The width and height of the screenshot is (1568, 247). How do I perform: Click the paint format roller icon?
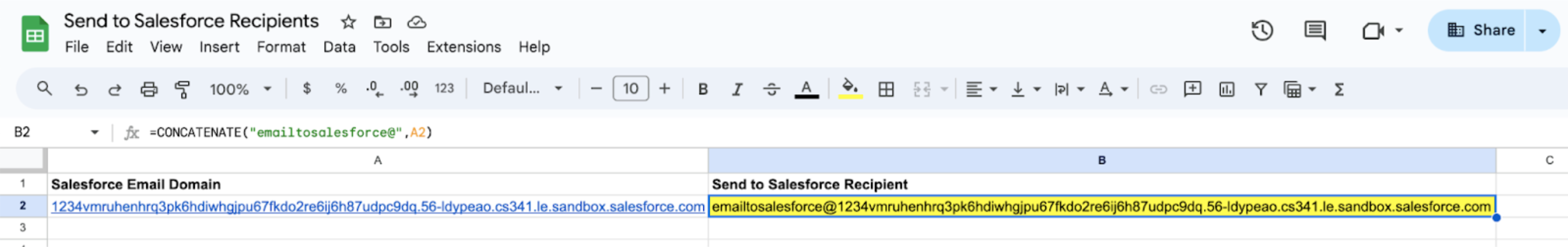click(x=182, y=89)
